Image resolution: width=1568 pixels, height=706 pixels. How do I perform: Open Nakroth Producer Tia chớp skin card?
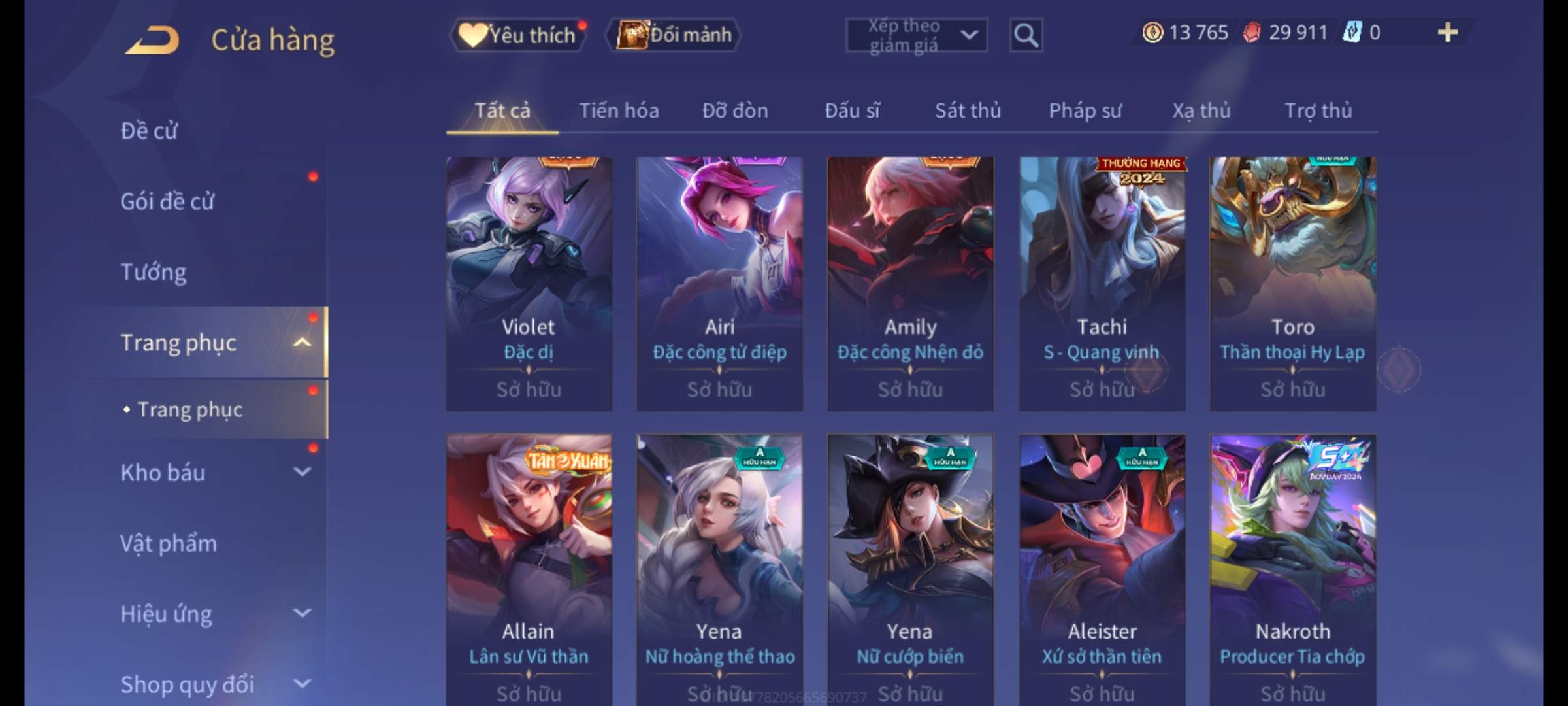click(x=1293, y=570)
